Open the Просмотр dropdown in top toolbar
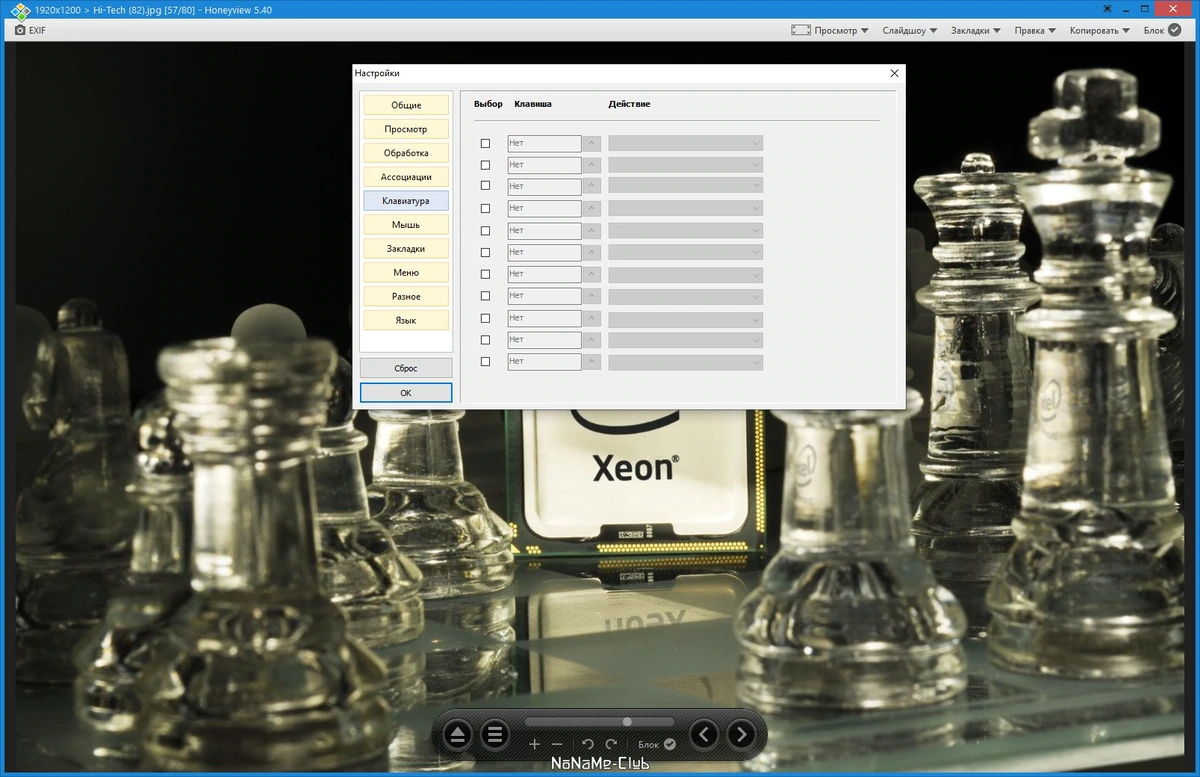This screenshot has width=1200, height=777. point(841,30)
